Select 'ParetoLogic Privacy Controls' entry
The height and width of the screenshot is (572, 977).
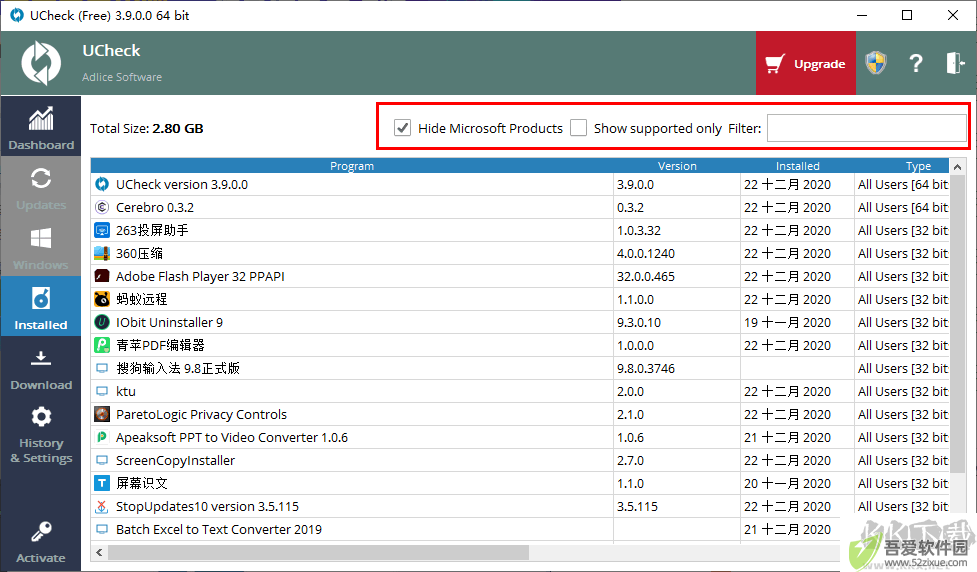tap(201, 414)
